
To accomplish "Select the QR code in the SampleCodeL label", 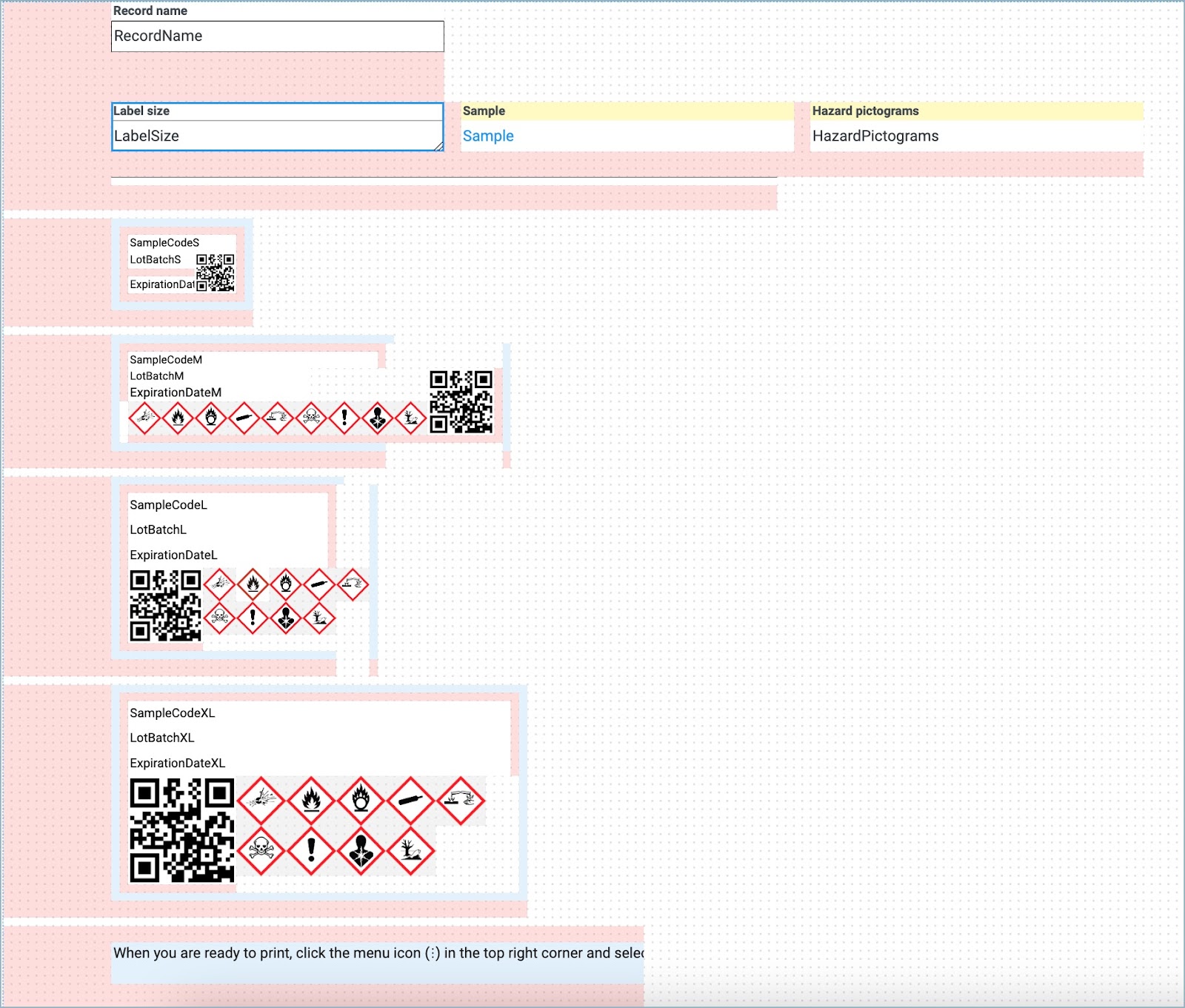I will click(165, 606).
